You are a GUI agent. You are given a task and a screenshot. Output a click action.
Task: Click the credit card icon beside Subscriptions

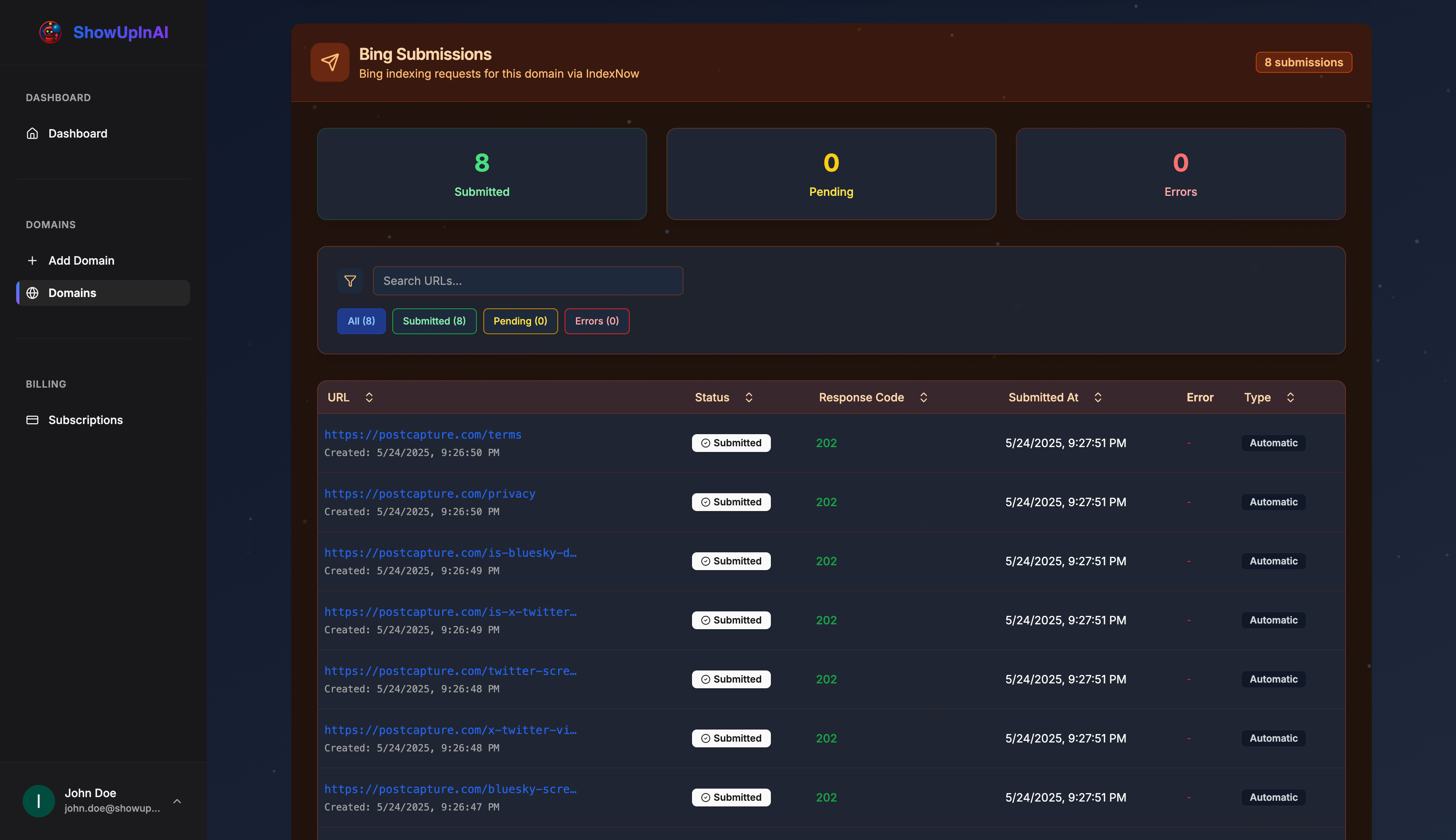pos(32,420)
